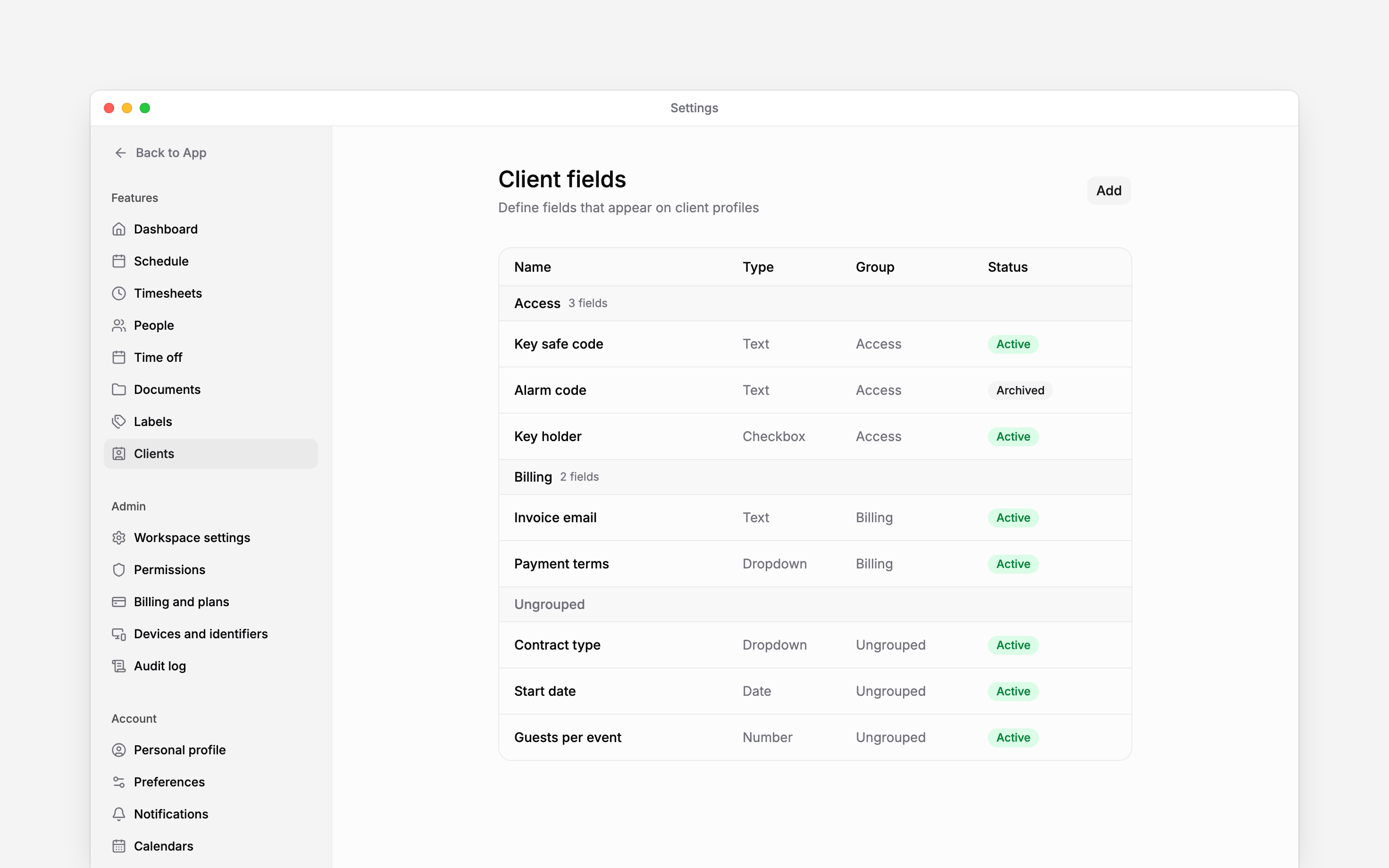
Task: Click the Status column header
Action: click(x=1007, y=267)
